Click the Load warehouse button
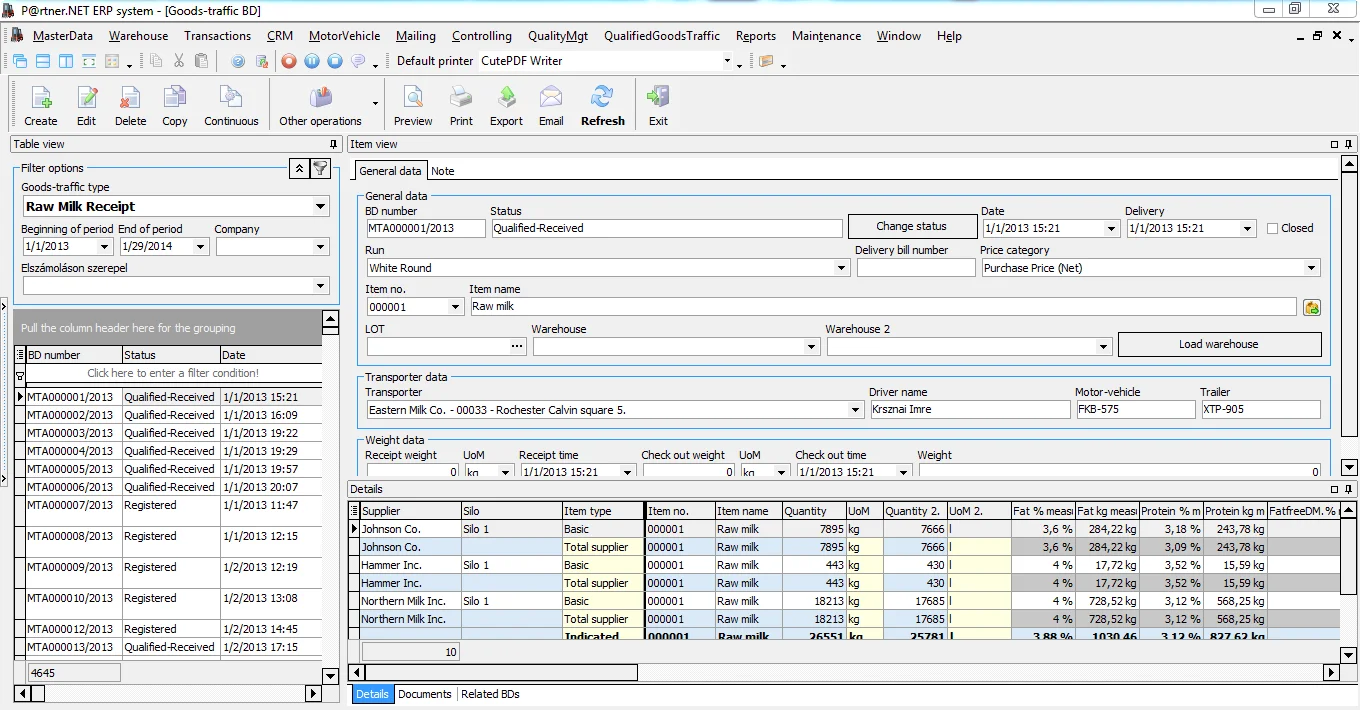The width and height of the screenshot is (1360, 710). pyautogui.click(x=1218, y=345)
